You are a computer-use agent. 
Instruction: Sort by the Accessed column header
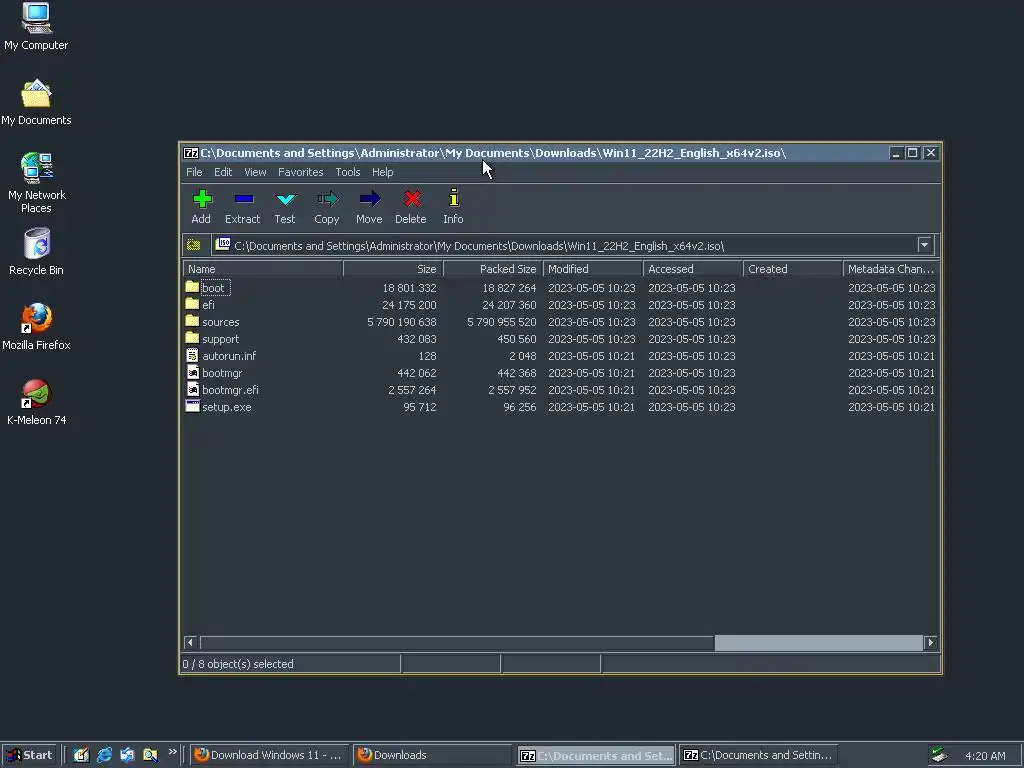click(x=693, y=268)
